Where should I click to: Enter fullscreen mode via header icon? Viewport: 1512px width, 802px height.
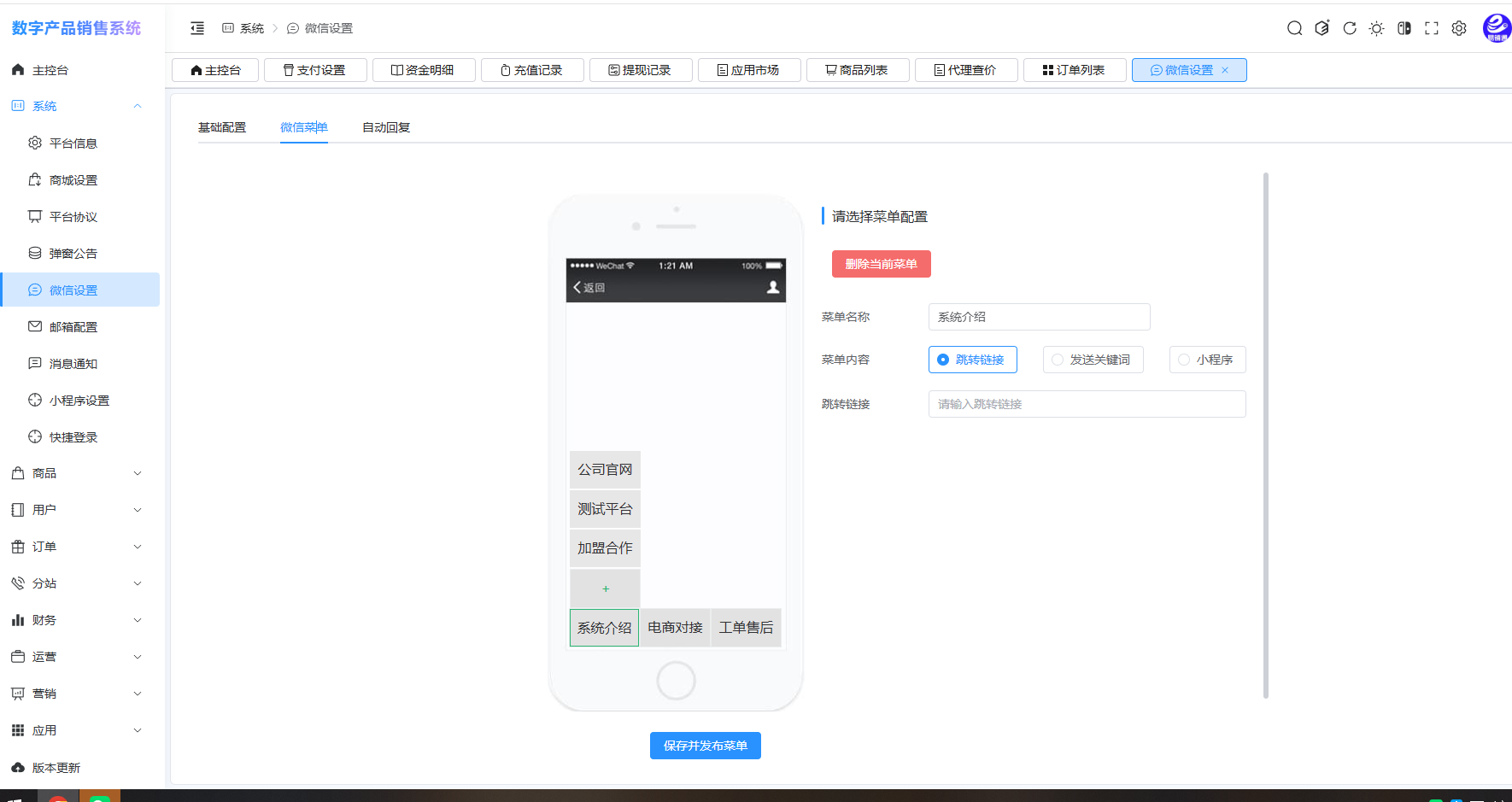pyautogui.click(x=1431, y=28)
